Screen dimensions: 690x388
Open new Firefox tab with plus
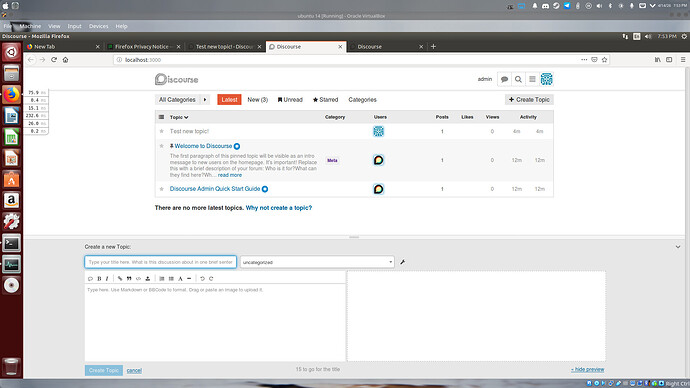(x=433, y=47)
